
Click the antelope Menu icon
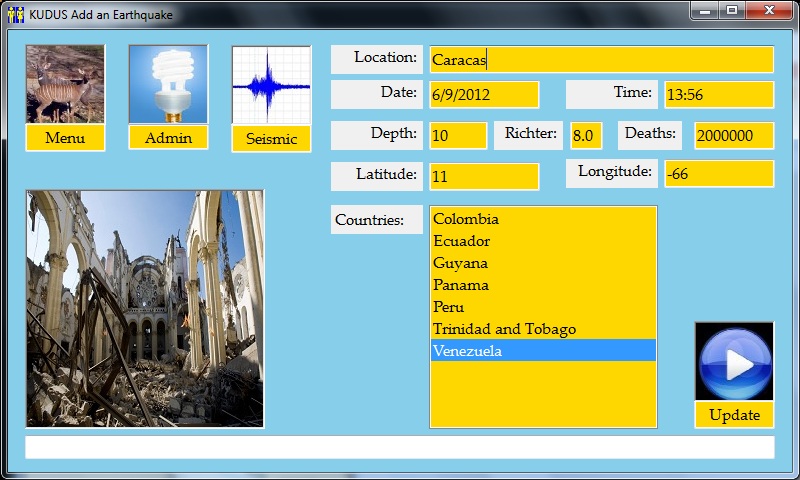point(65,84)
